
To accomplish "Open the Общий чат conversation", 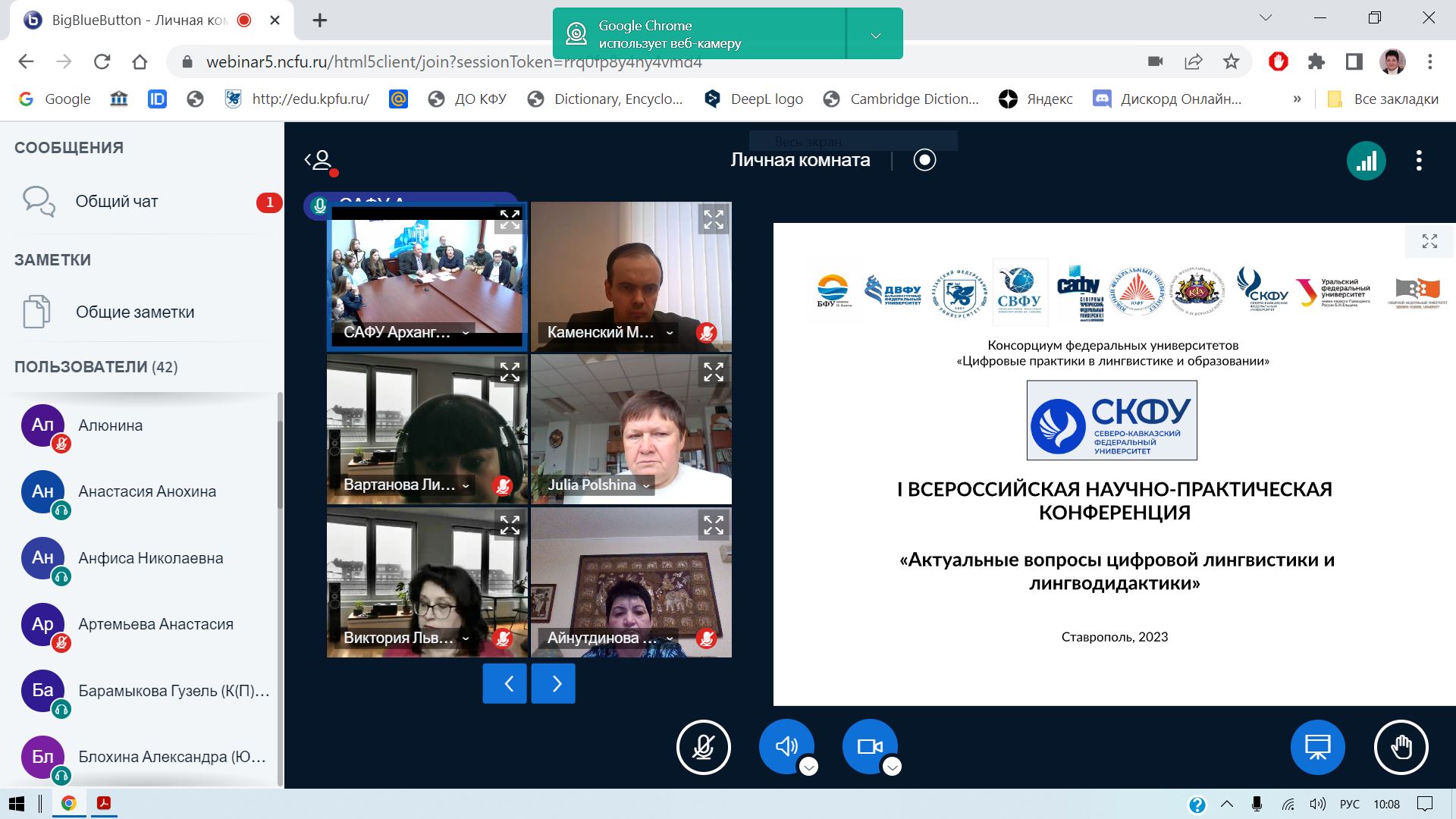I will pos(117,202).
